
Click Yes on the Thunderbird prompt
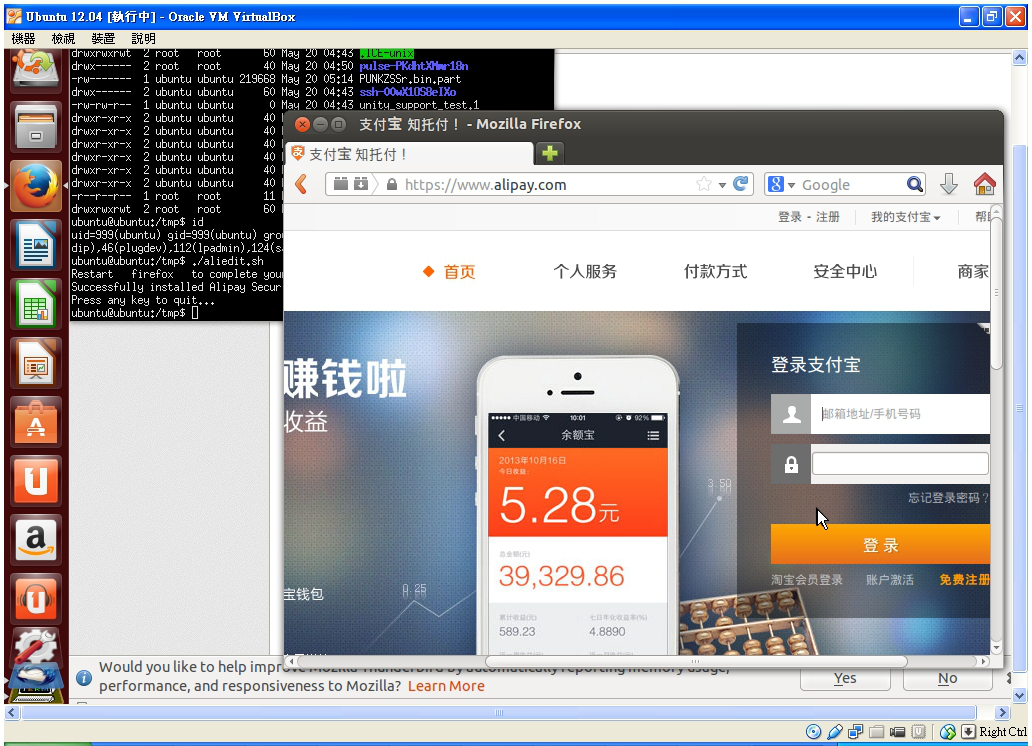coord(844,678)
